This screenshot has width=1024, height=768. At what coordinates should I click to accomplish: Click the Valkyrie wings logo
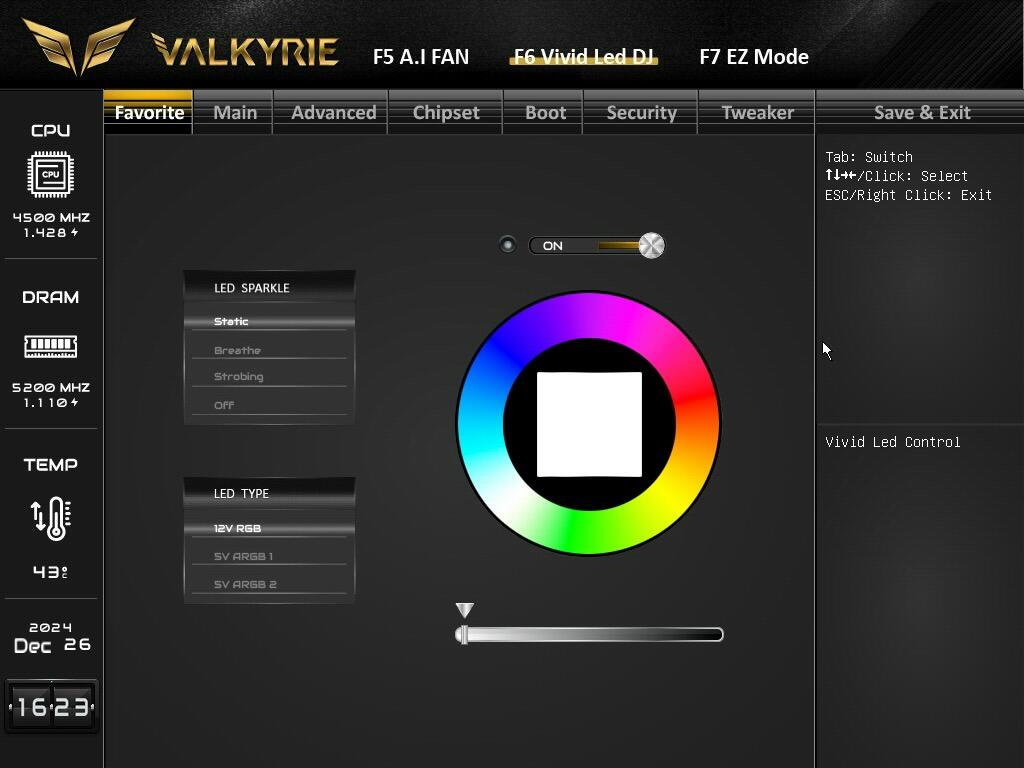(x=78, y=46)
